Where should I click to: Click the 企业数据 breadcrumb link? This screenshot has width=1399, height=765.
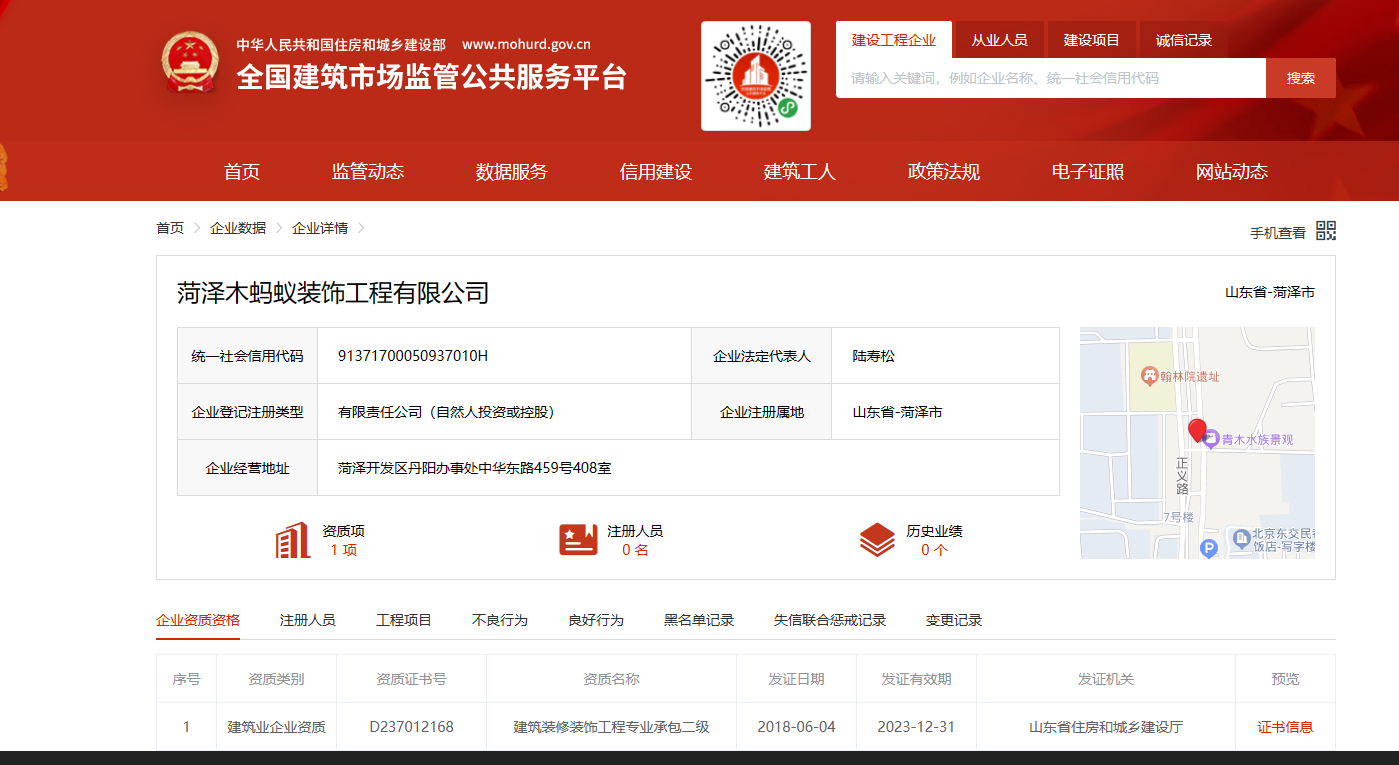point(238,228)
